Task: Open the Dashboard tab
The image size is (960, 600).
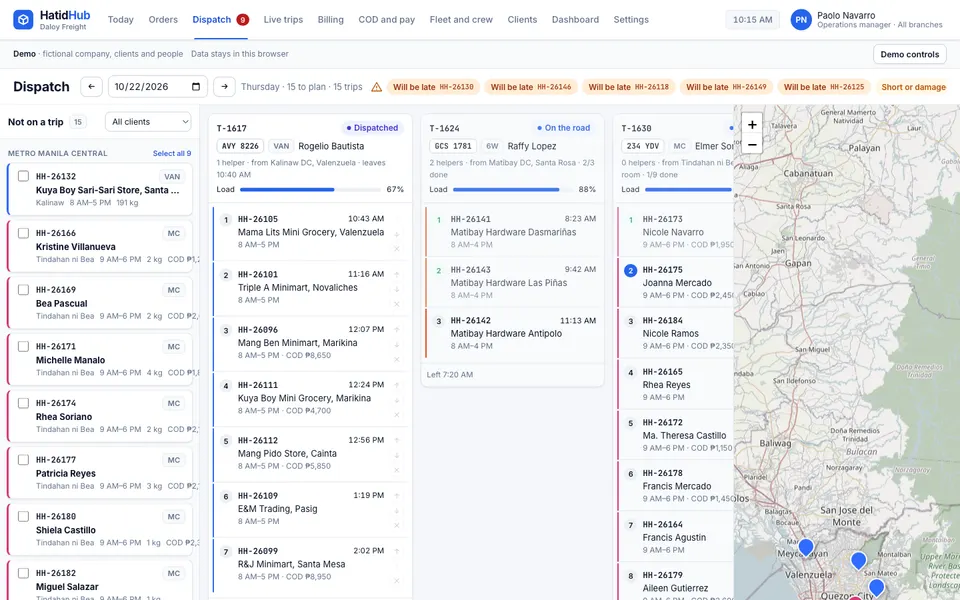Action: [576, 20]
